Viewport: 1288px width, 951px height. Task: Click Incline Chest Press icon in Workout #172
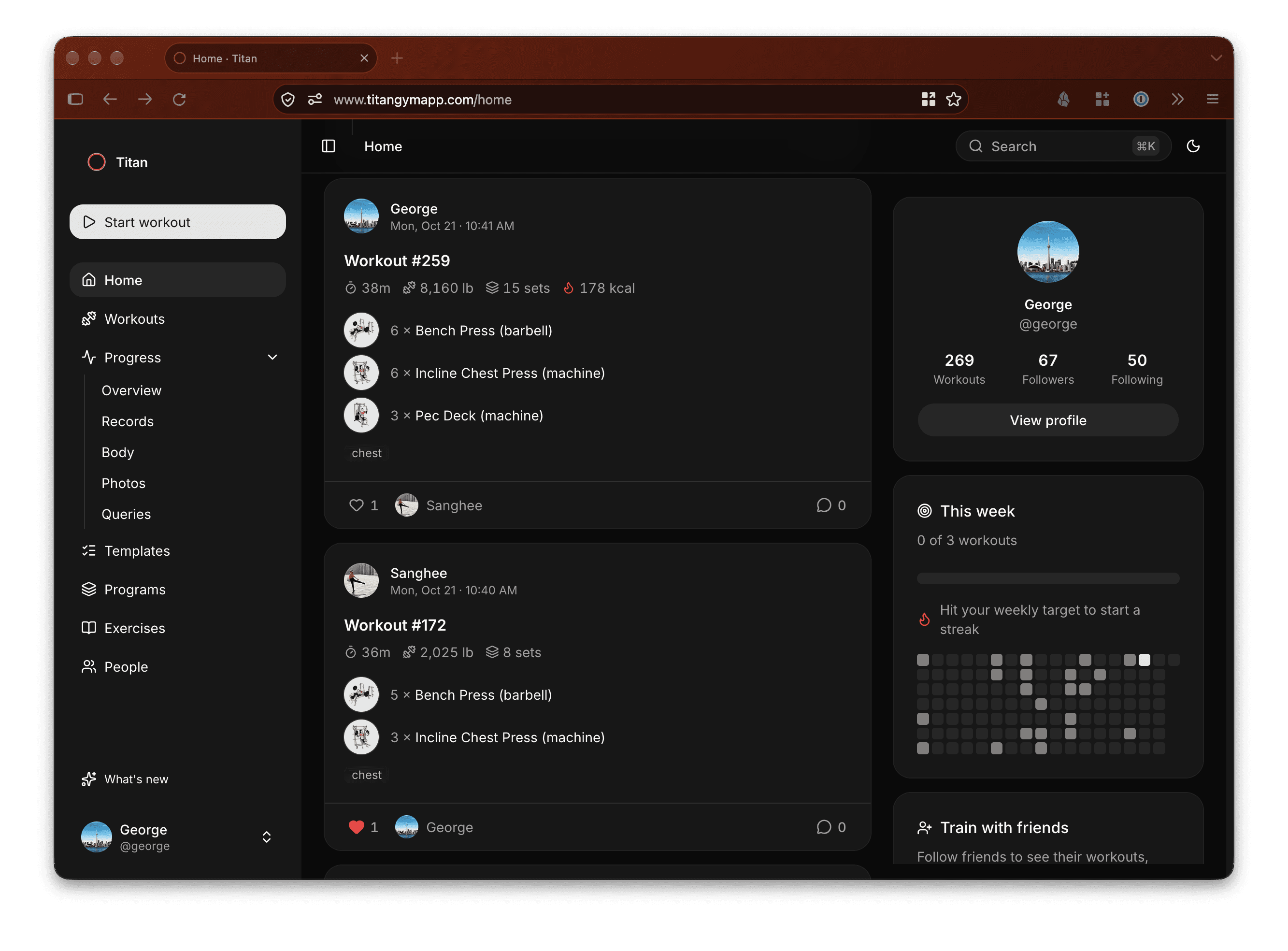(x=361, y=737)
